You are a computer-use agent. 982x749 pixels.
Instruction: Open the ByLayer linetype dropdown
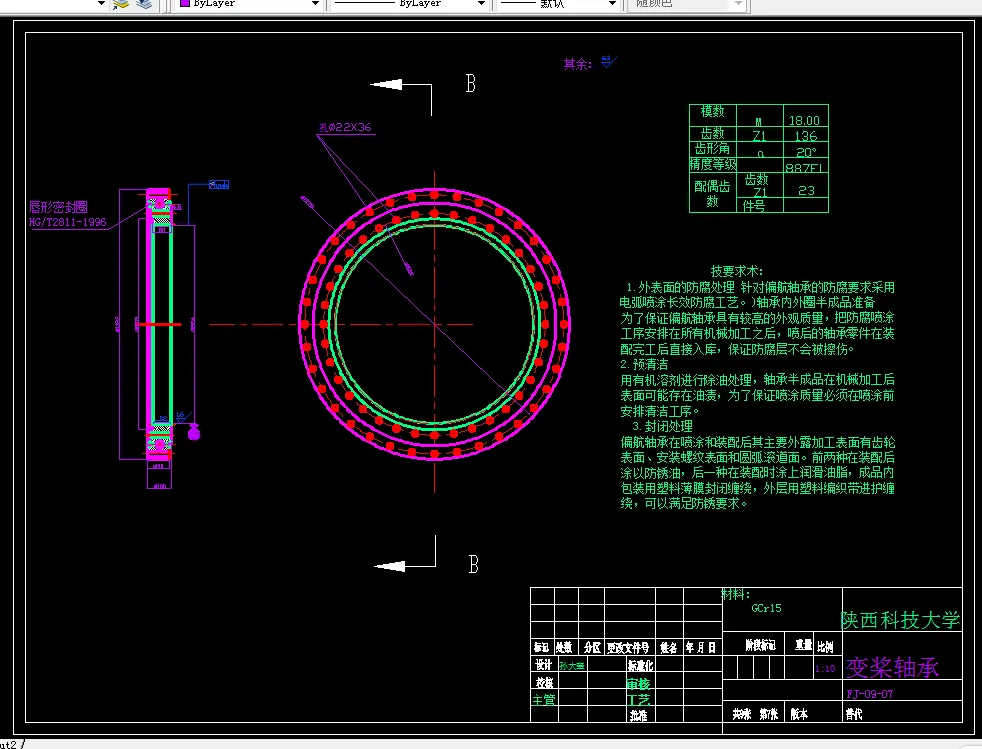click(481, 4)
